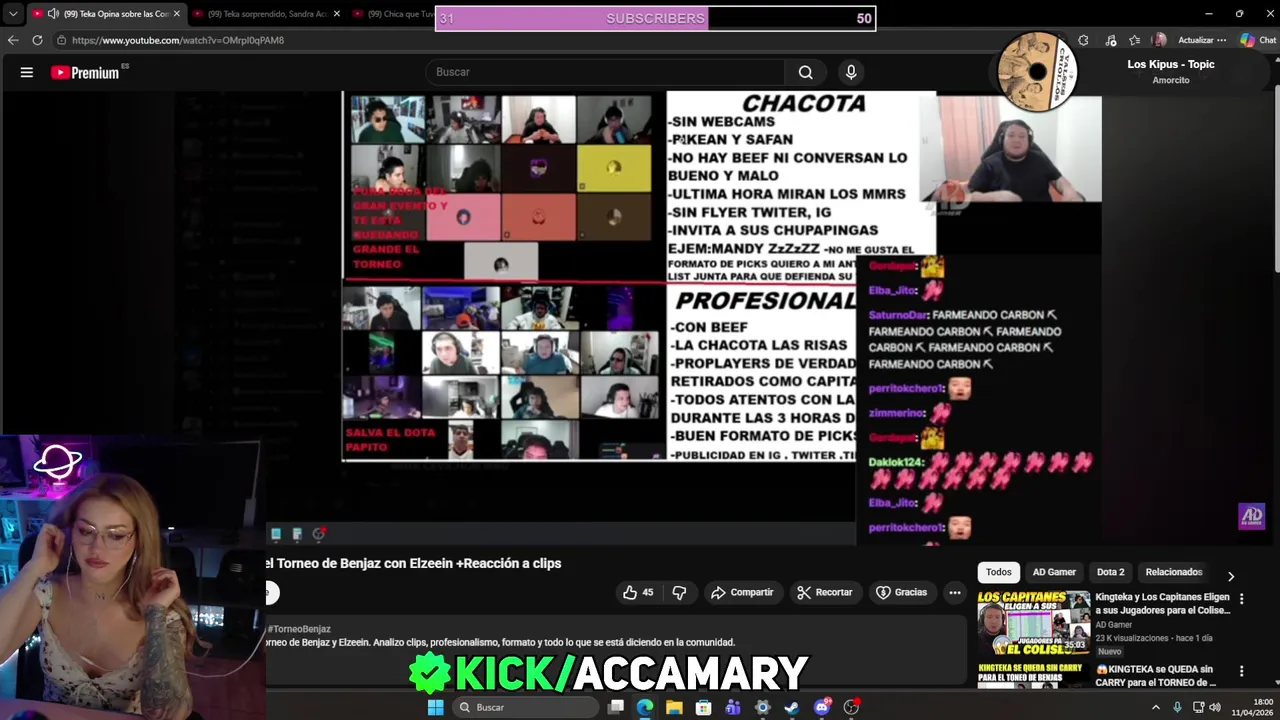Click the taskbar Buscar search box
This screenshot has height=720, width=1280.
(525, 707)
